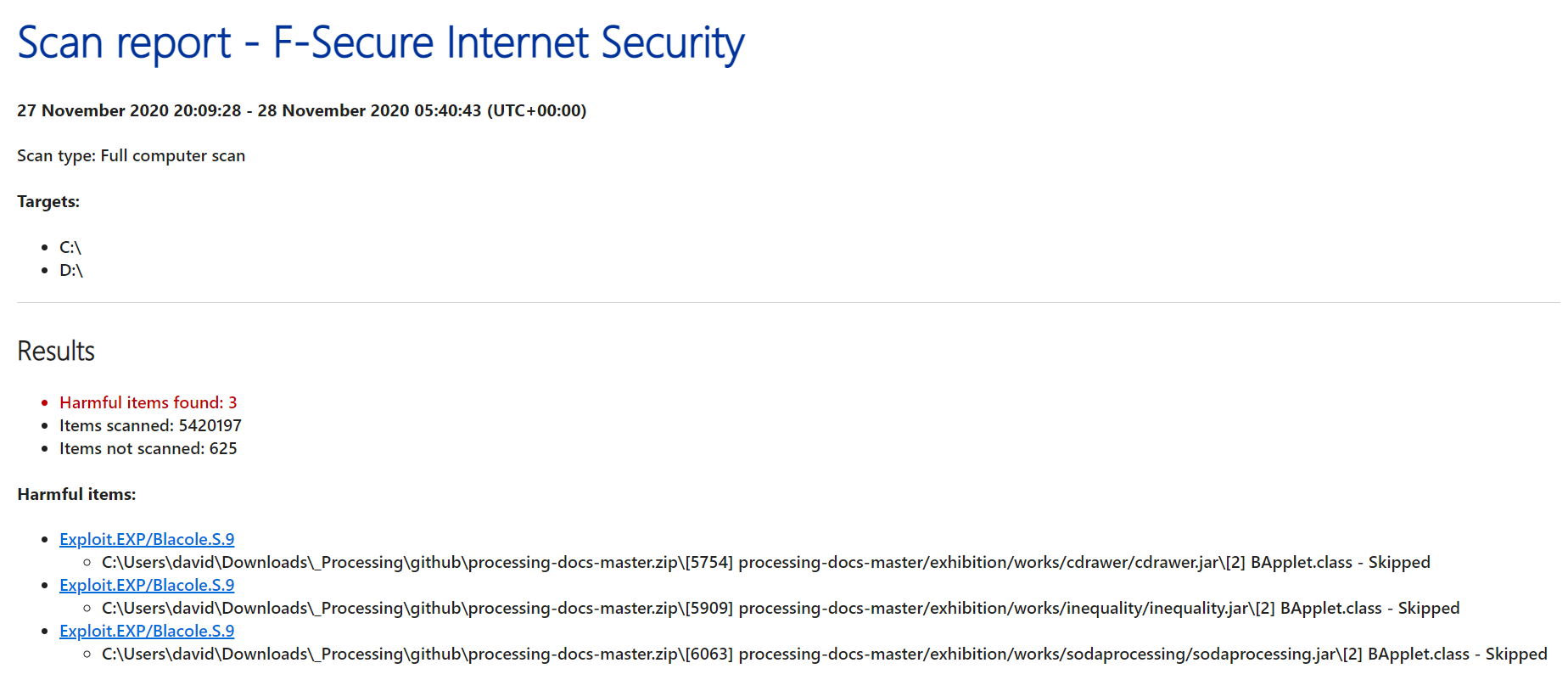This screenshot has width=1568, height=691.
Task: Click the Targets: label
Action: point(48,201)
